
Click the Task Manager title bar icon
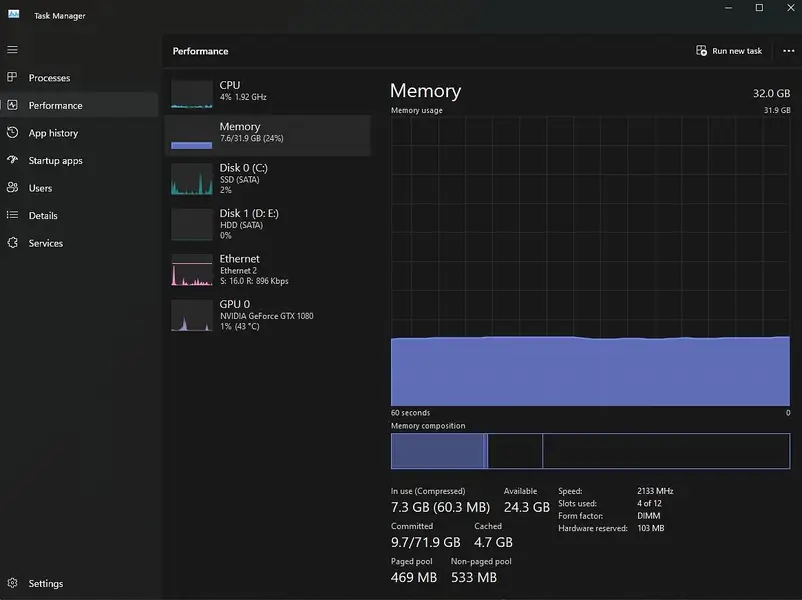(14, 14)
